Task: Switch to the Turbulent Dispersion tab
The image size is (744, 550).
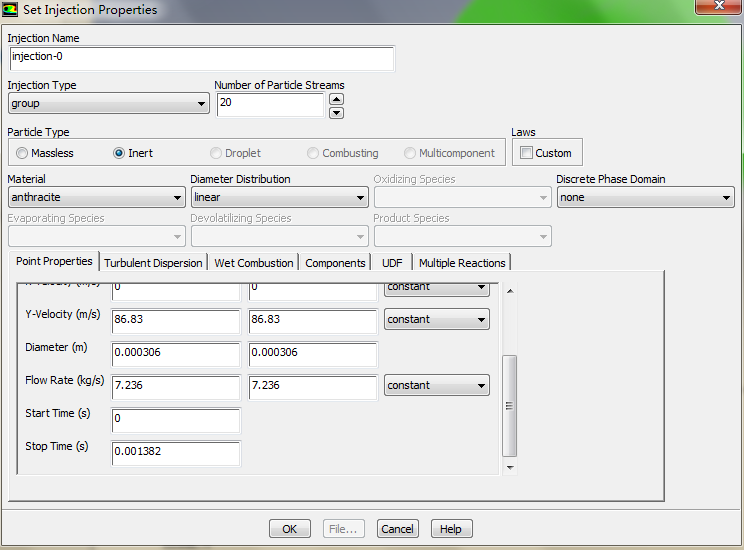Action: 153,263
